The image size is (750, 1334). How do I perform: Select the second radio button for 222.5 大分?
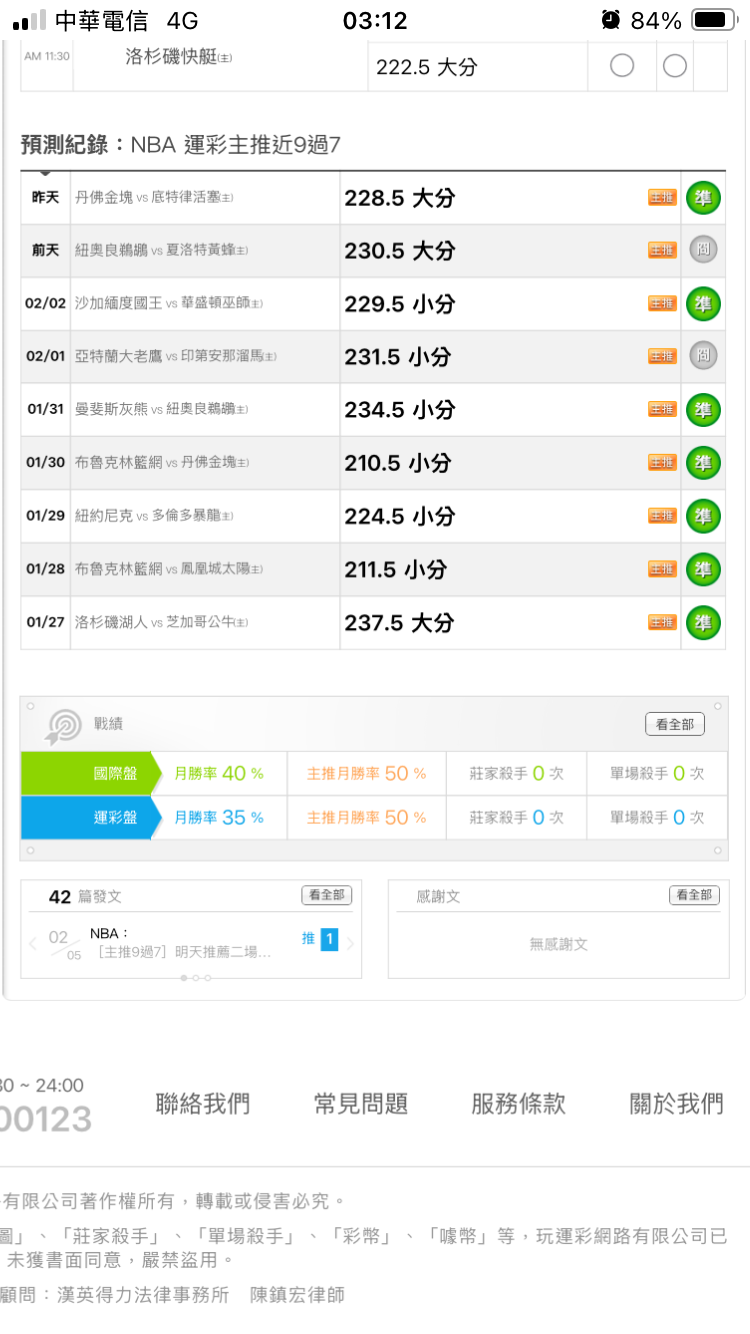tap(675, 66)
